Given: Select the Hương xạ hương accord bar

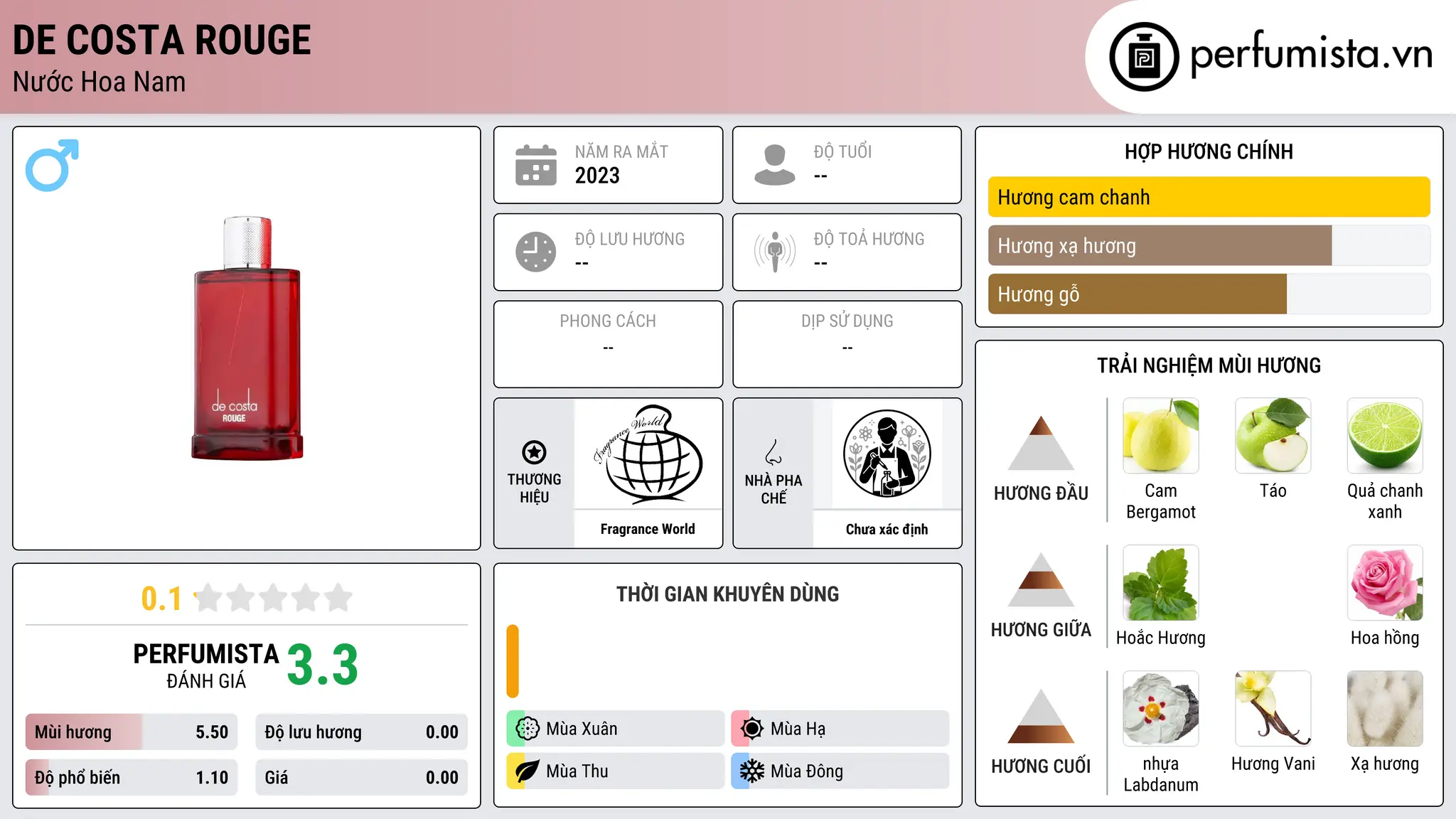Looking at the screenshot, I should [x=1209, y=246].
